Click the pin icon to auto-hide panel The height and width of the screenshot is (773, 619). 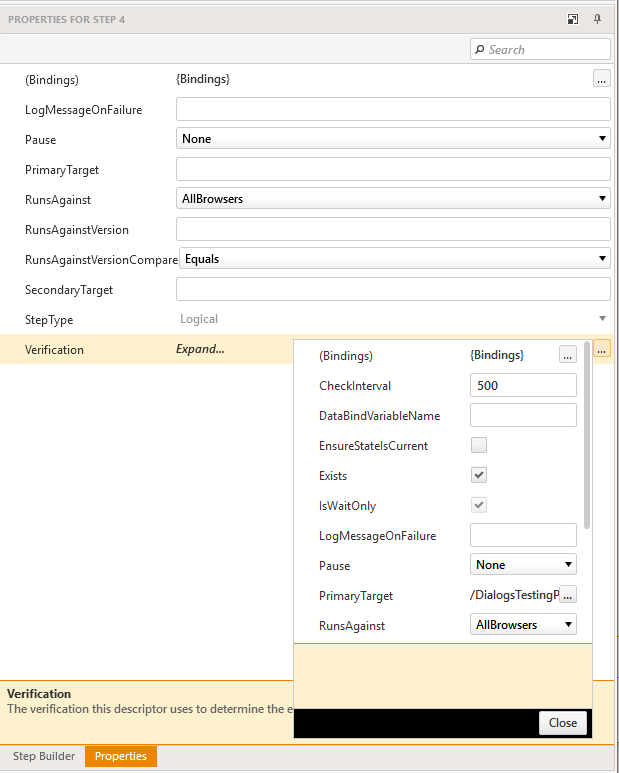click(x=598, y=19)
